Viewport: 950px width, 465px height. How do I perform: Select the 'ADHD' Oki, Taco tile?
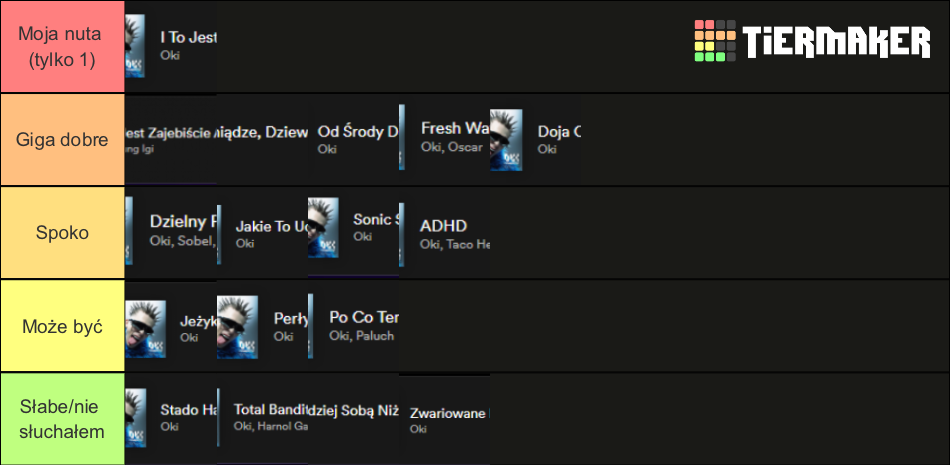tap(444, 233)
